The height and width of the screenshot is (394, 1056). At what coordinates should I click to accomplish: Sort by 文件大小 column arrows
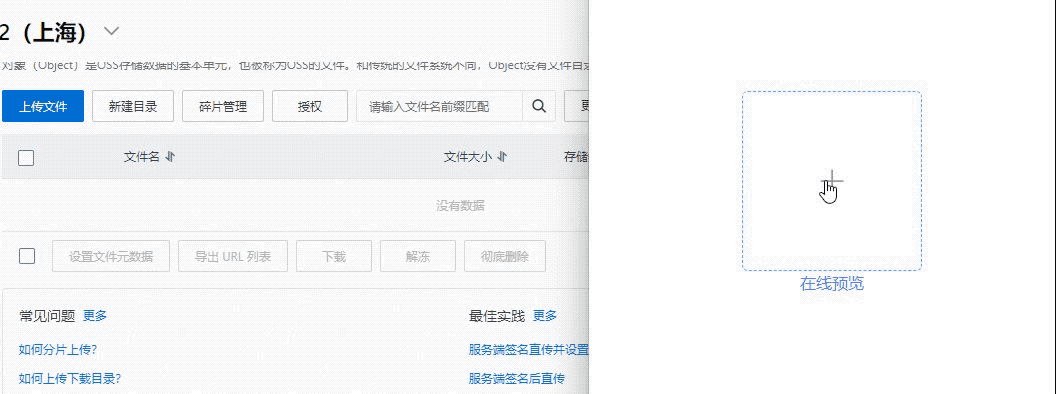502,157
